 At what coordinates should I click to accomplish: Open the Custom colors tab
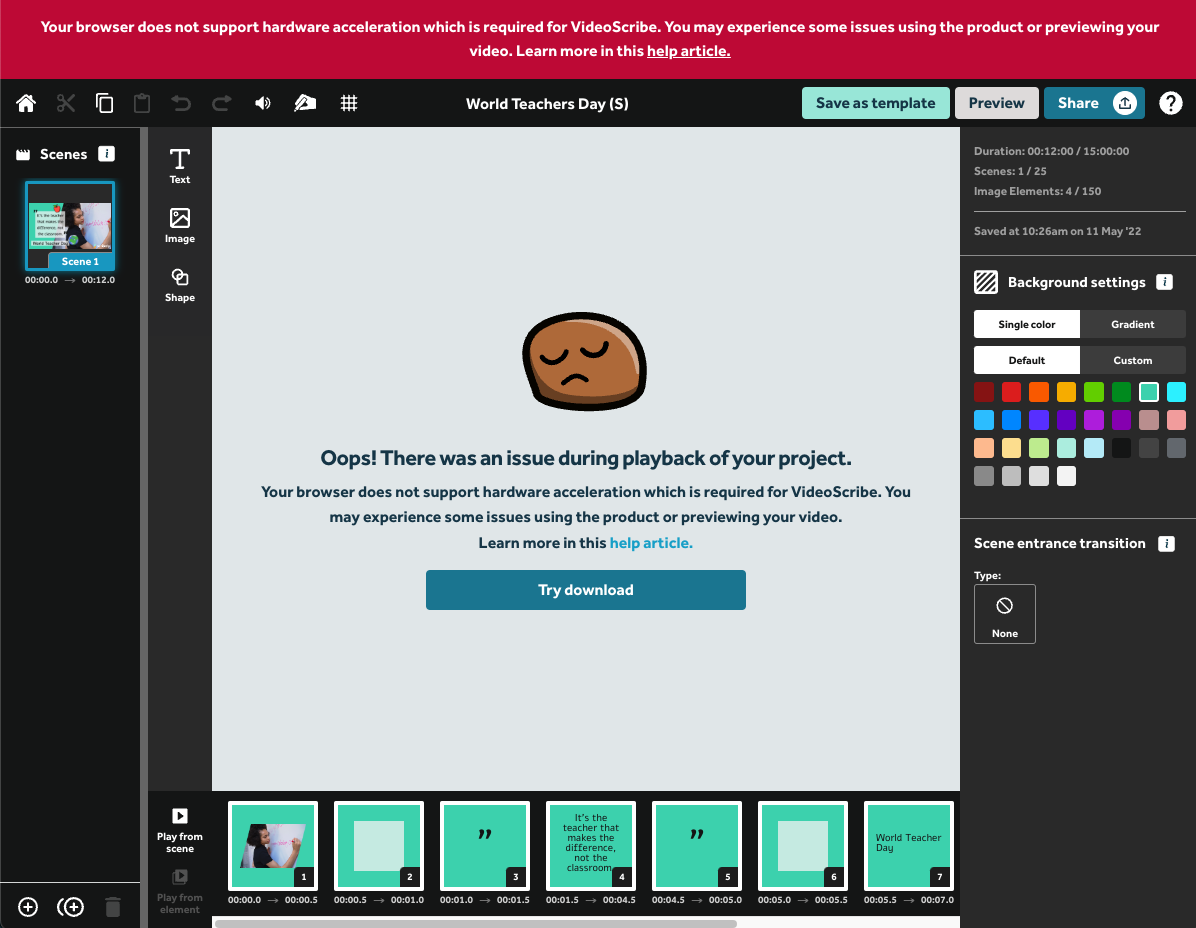coord(1133,360)
